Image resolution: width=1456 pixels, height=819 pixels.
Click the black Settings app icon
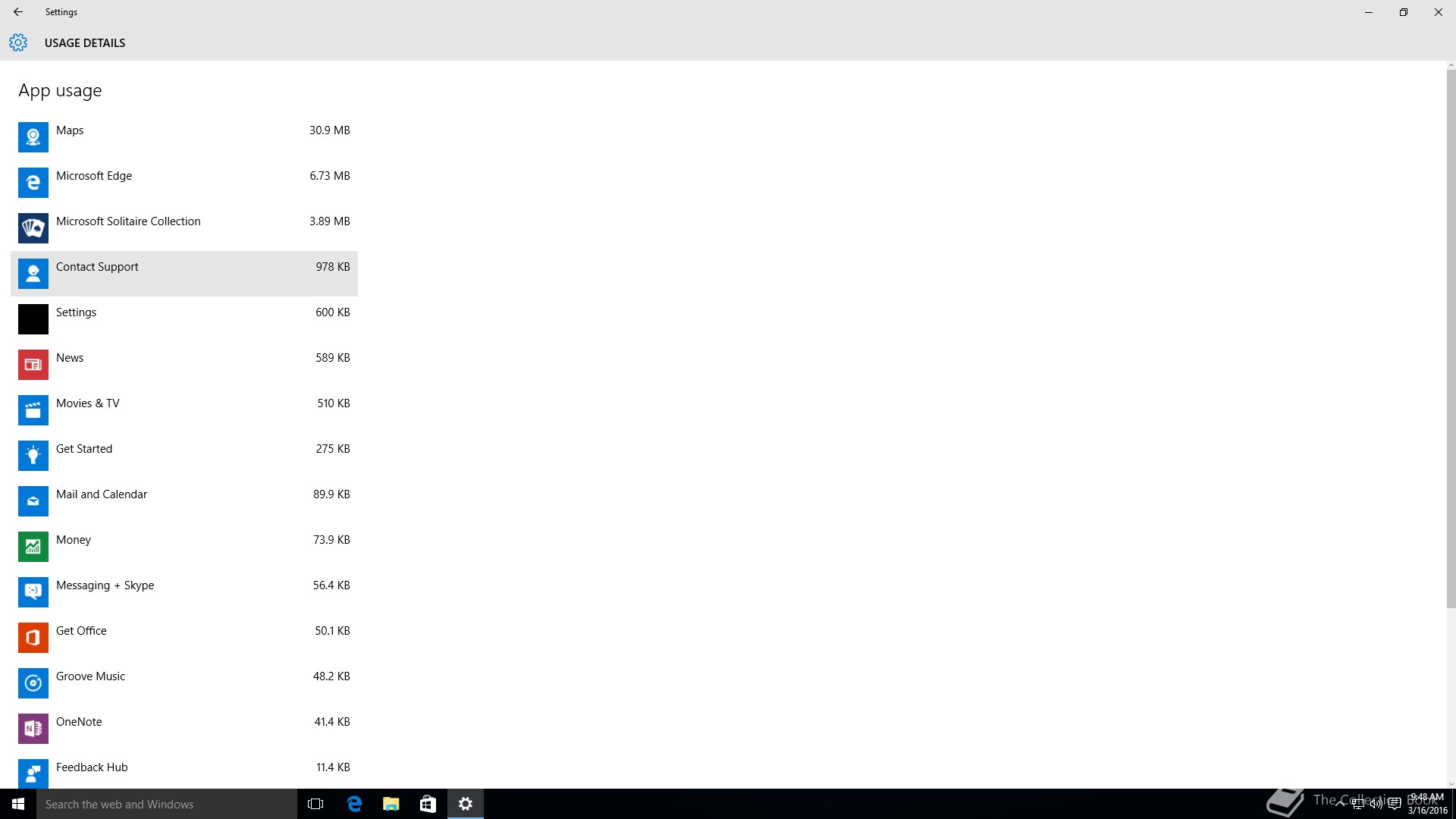coord(33,319)
